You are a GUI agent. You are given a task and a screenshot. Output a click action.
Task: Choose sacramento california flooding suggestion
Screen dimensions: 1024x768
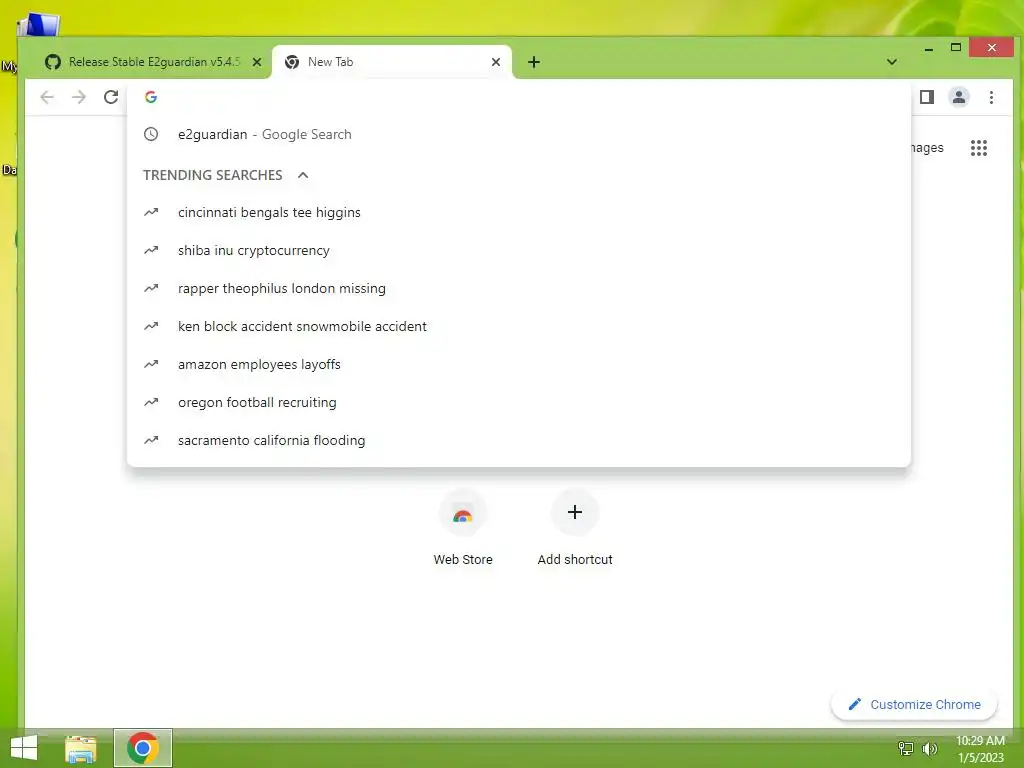point(519,440)
